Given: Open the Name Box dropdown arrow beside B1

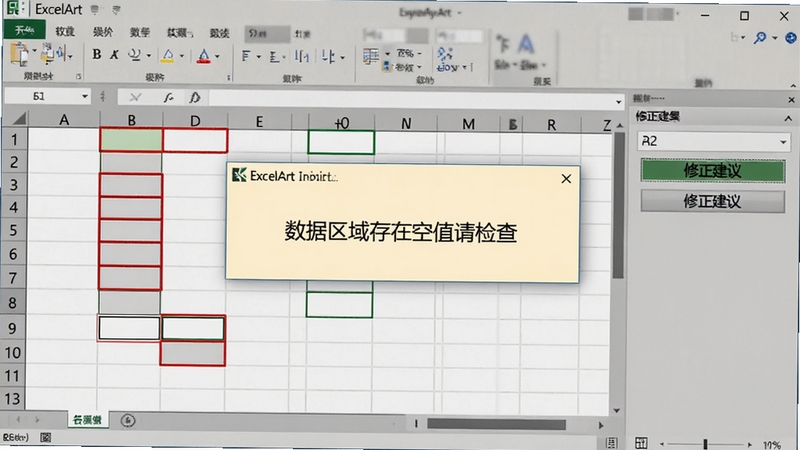Looking at the screenshot, I should coord(85,96).
